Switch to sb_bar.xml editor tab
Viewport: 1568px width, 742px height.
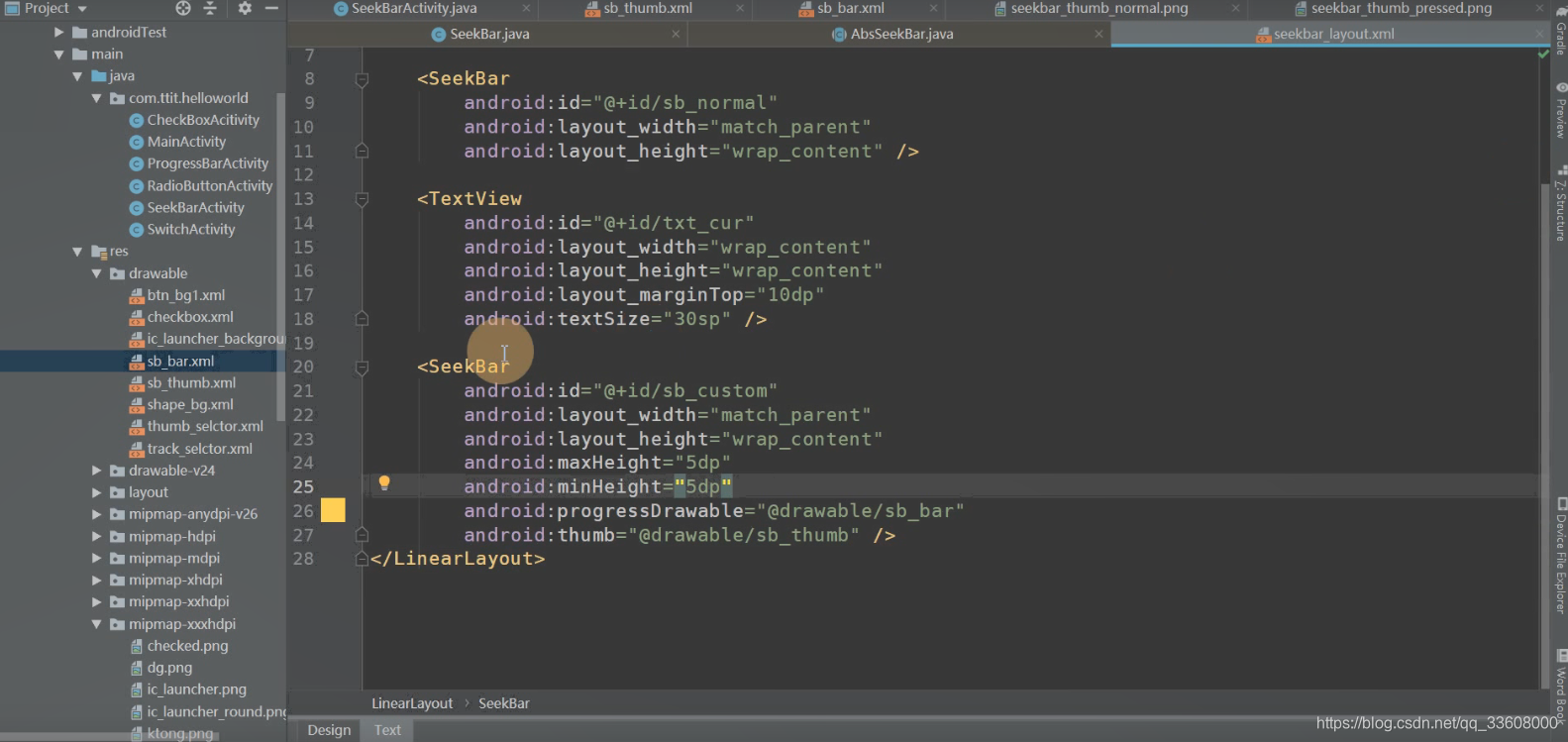[850, 8]
